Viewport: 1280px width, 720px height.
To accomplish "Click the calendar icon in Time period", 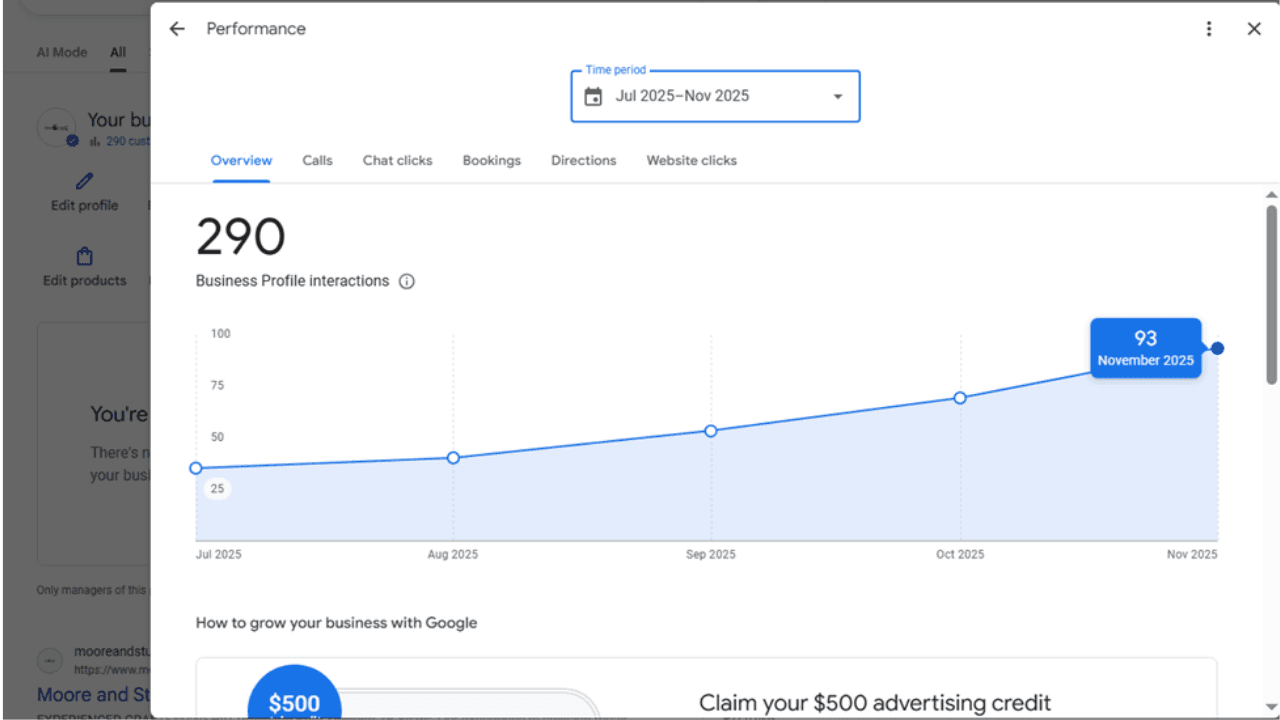I will click(x=593, y=97).
